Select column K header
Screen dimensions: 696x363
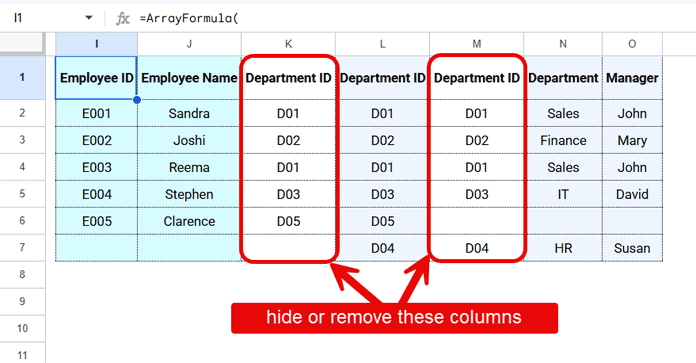289,44
